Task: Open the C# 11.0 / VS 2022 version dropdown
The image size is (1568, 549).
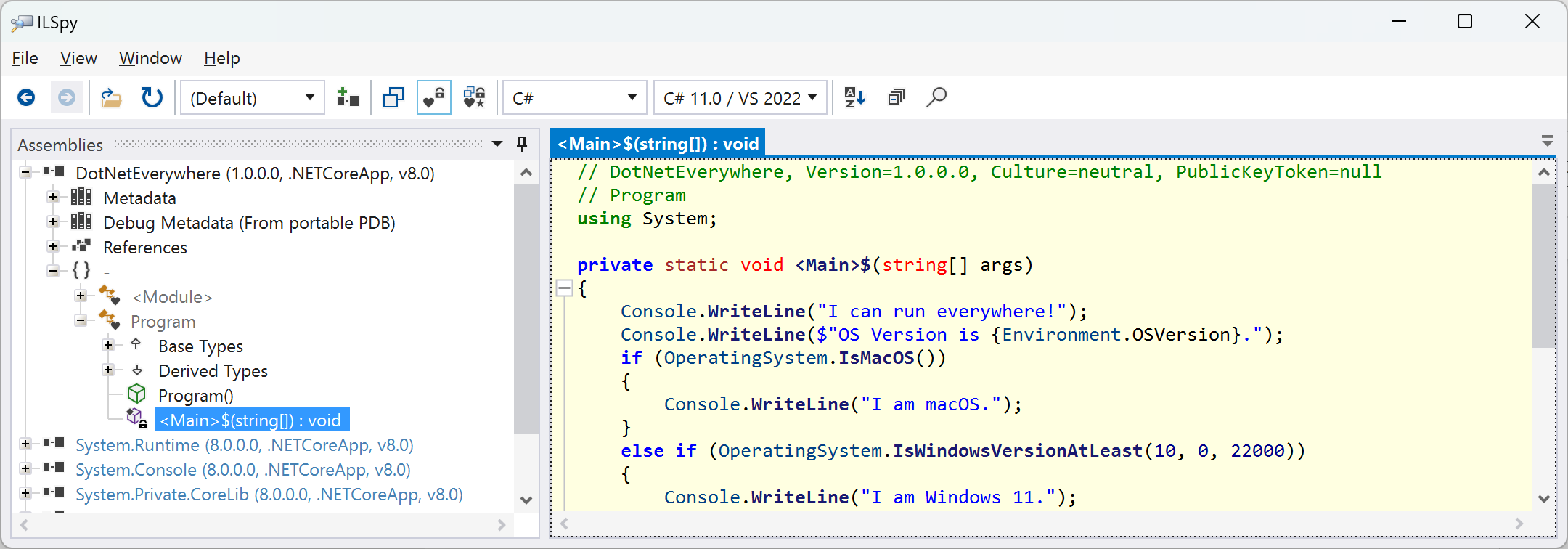Action: 740,97
